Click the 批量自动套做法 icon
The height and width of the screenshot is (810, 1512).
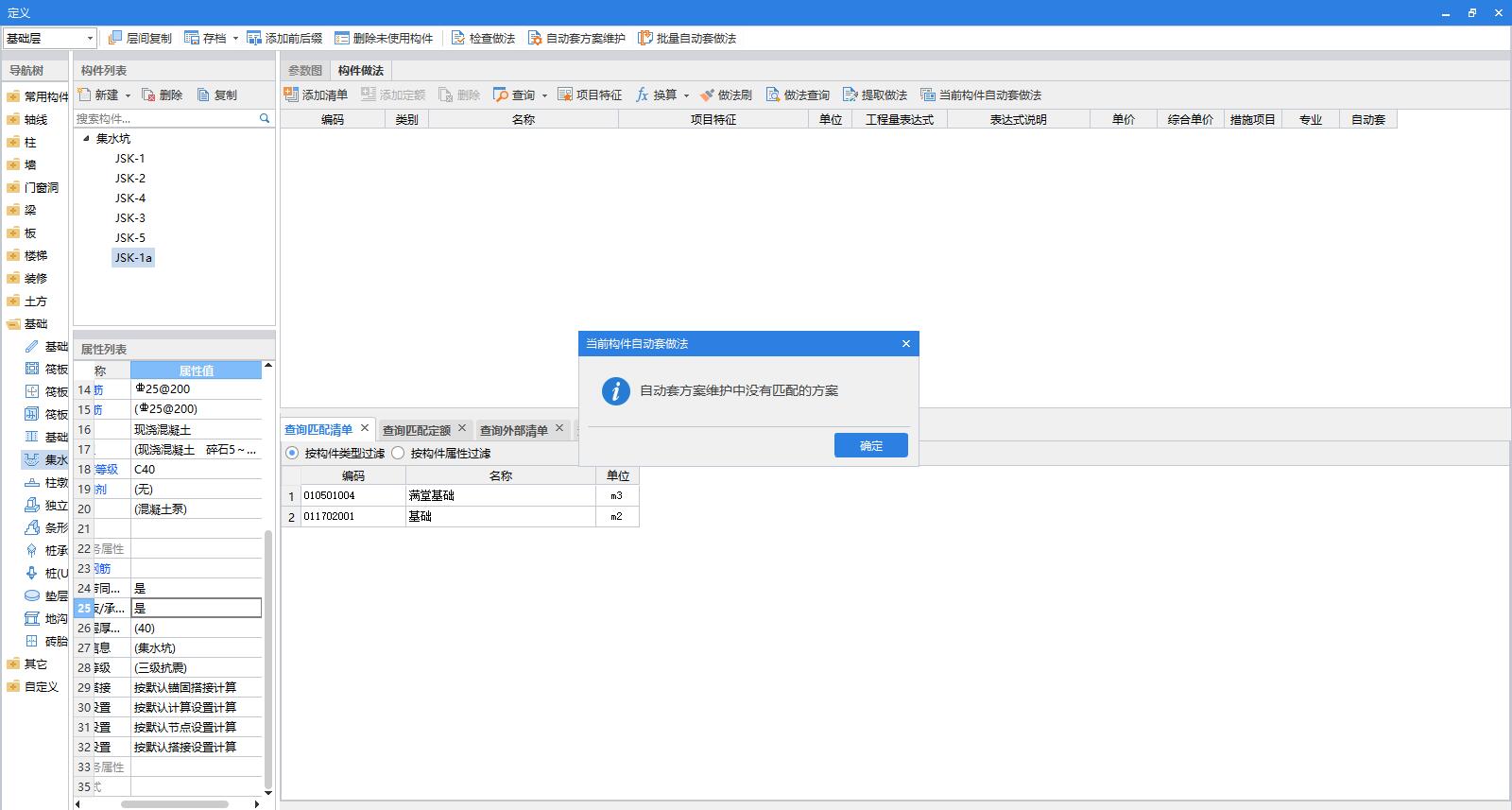tap(645, 38)
